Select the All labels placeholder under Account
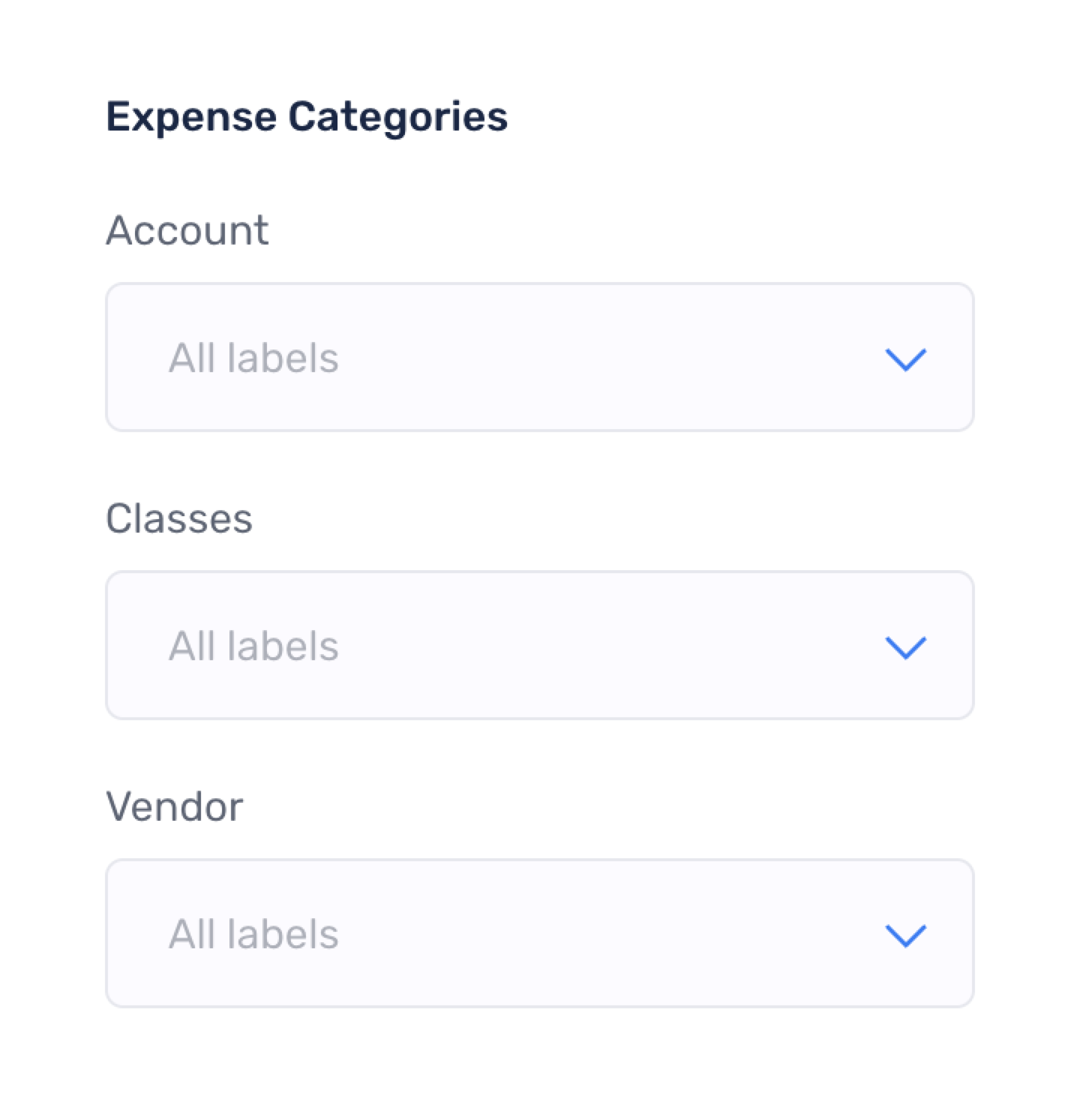 click(x=254, y=357)
